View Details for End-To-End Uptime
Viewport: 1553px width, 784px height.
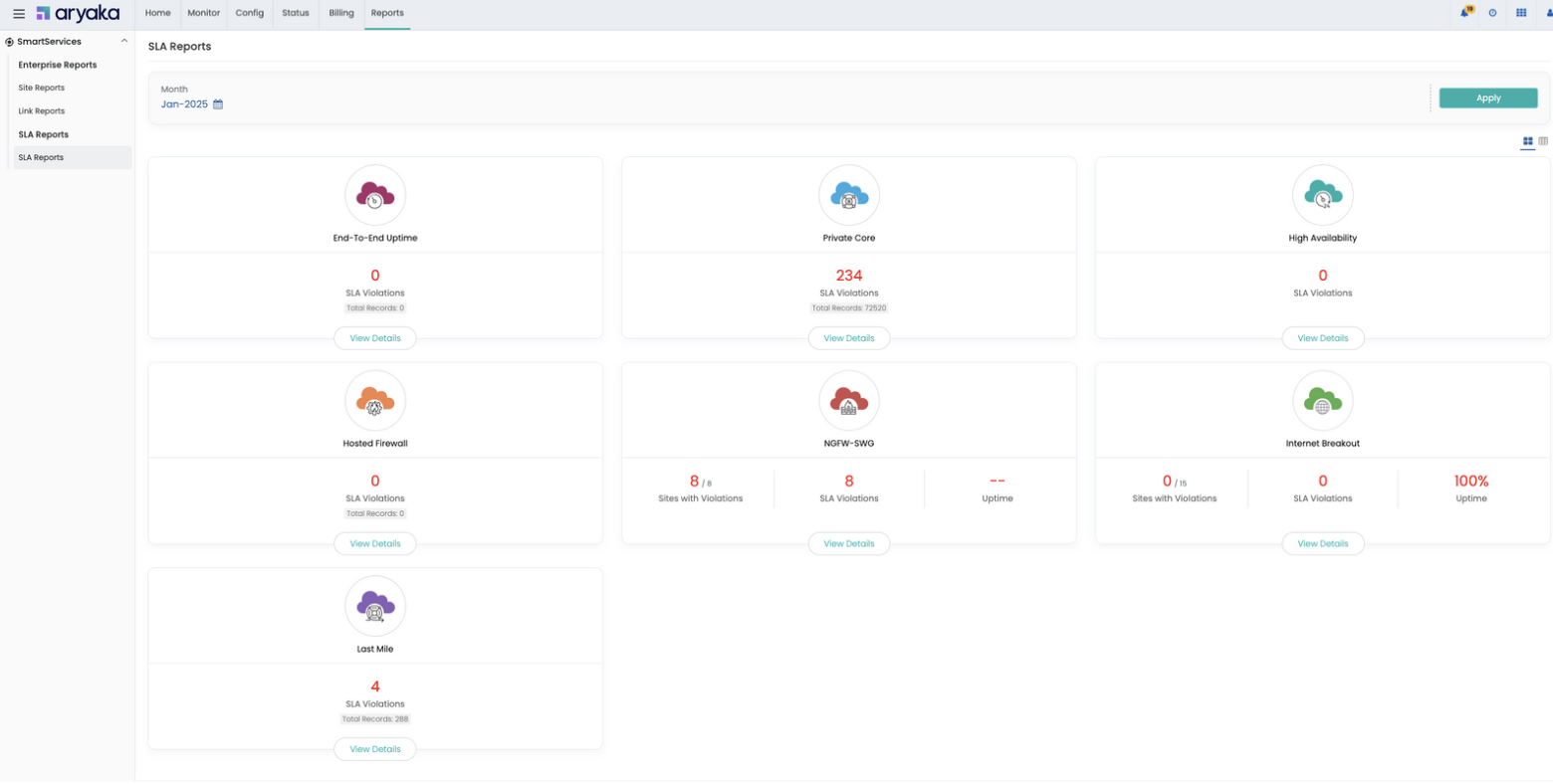click(x=375, y=338)
